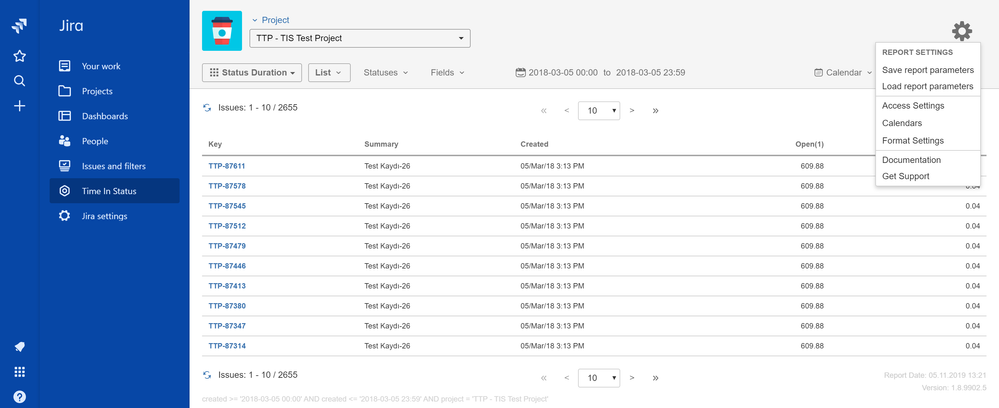Open issue TTP-87479
This screenshot has width=999, height=408.
[227, 246]
